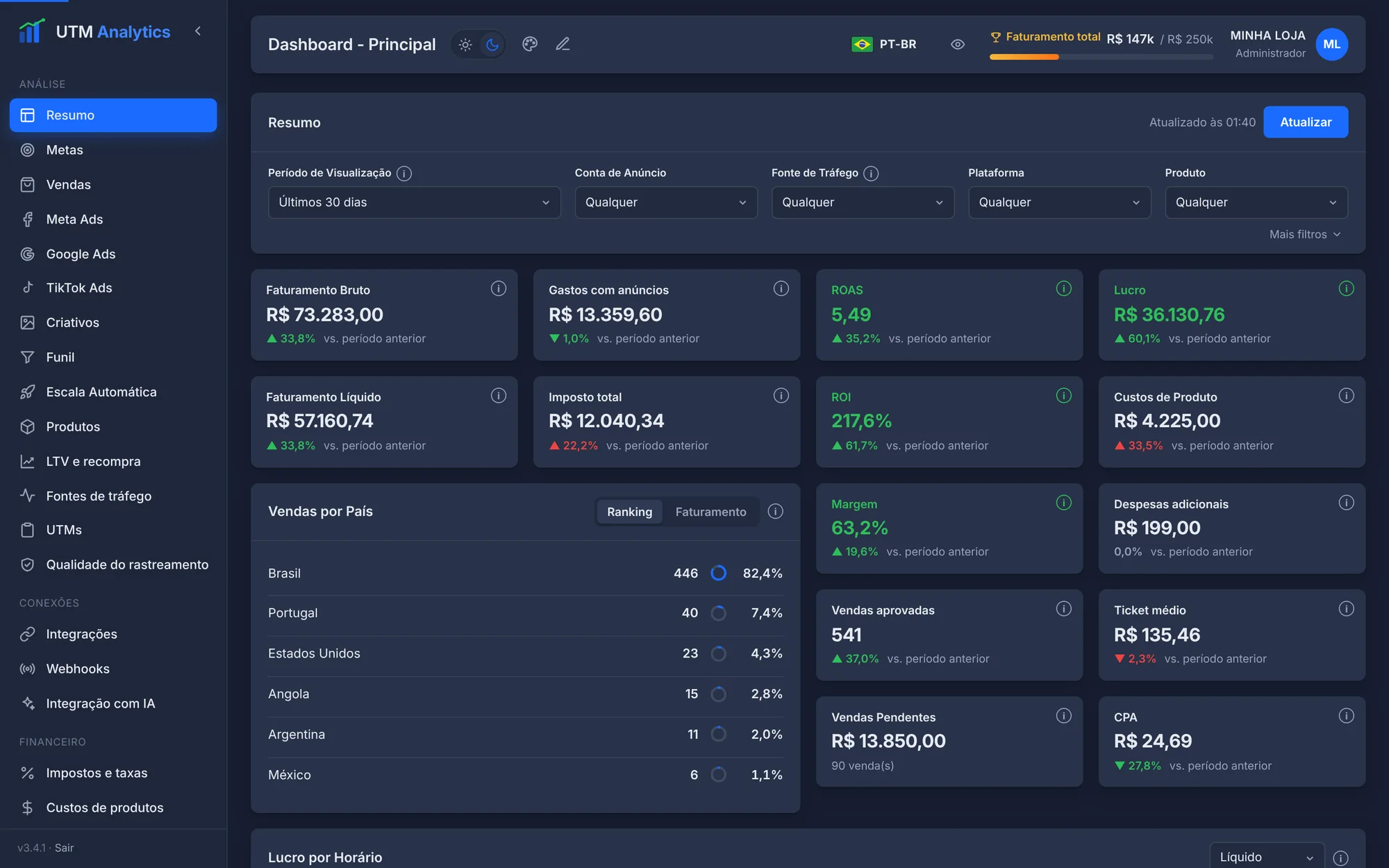Screen dimensions: 1389x868
Task: Click the Escala Automática rocket icon
Action: [28, 392]
